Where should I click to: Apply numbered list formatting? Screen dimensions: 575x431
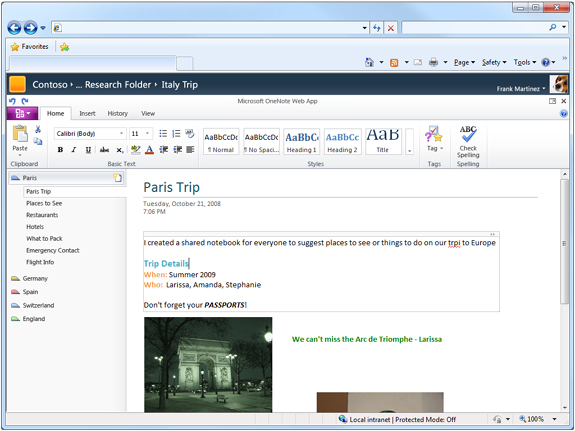click(x=176, y=134)
